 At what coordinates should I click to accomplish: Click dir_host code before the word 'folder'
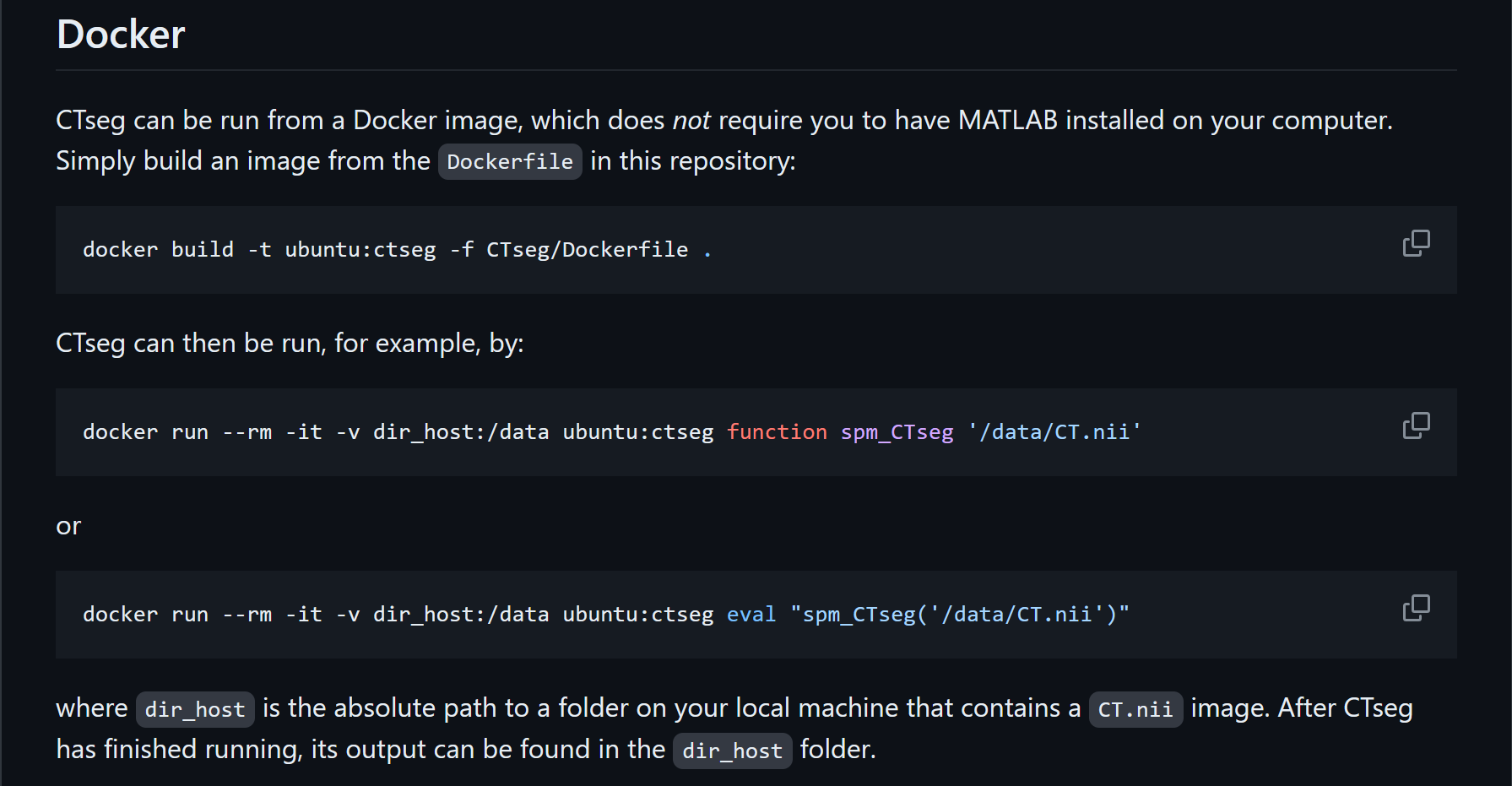(732, 751)
